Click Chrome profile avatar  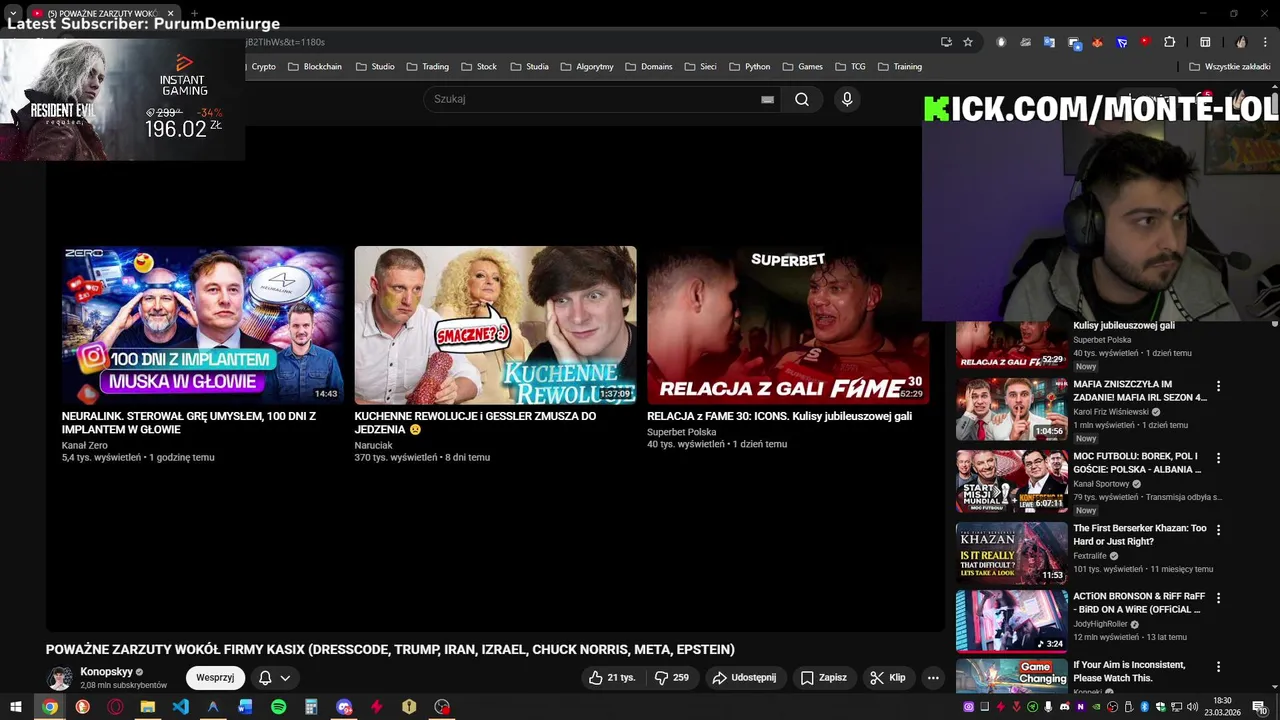click(1241, 42)
